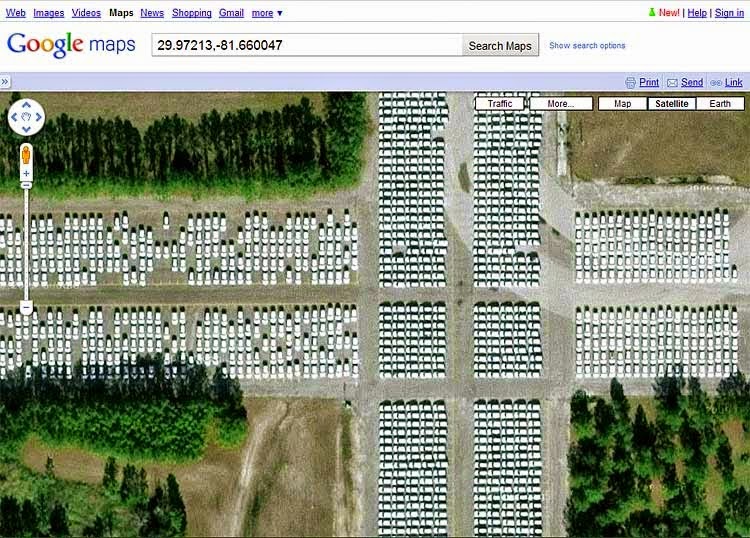The image size is (750, 538).
Task: Zoom in with the plus button
Action: (x=26, y=174)
